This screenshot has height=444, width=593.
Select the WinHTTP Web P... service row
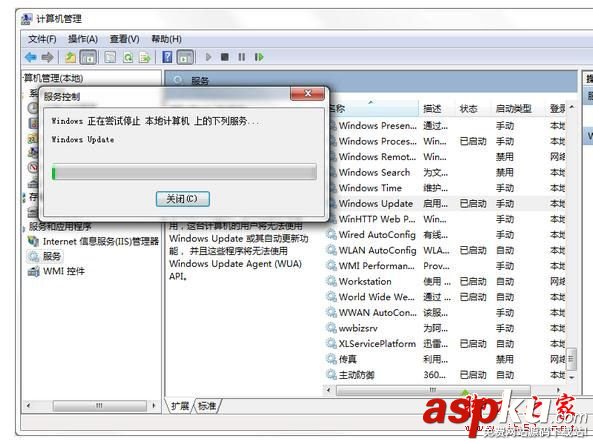447,219
